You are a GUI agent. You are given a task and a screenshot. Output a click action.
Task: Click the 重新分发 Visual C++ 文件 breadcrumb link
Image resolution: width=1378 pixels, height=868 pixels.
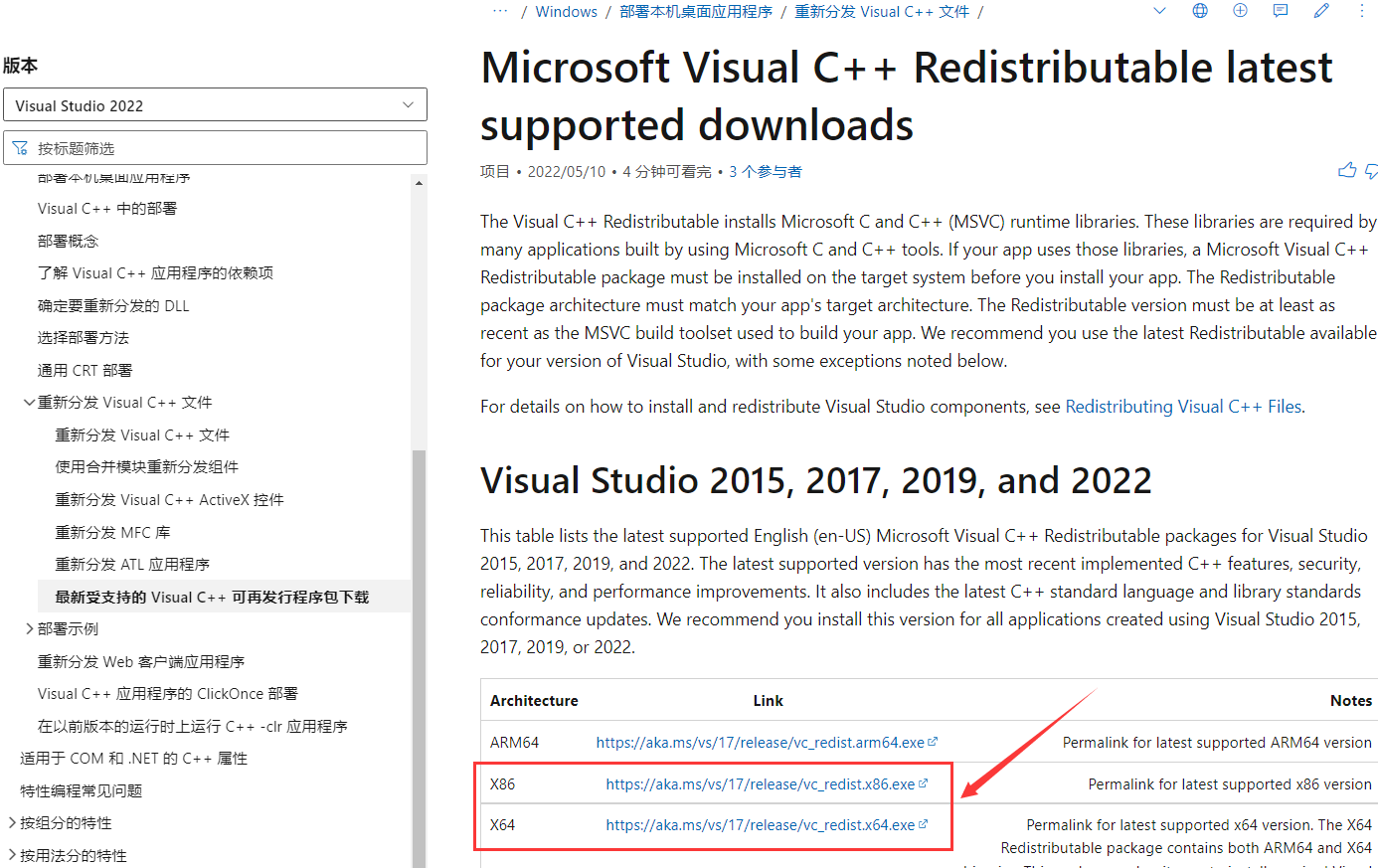coord(882,12)
